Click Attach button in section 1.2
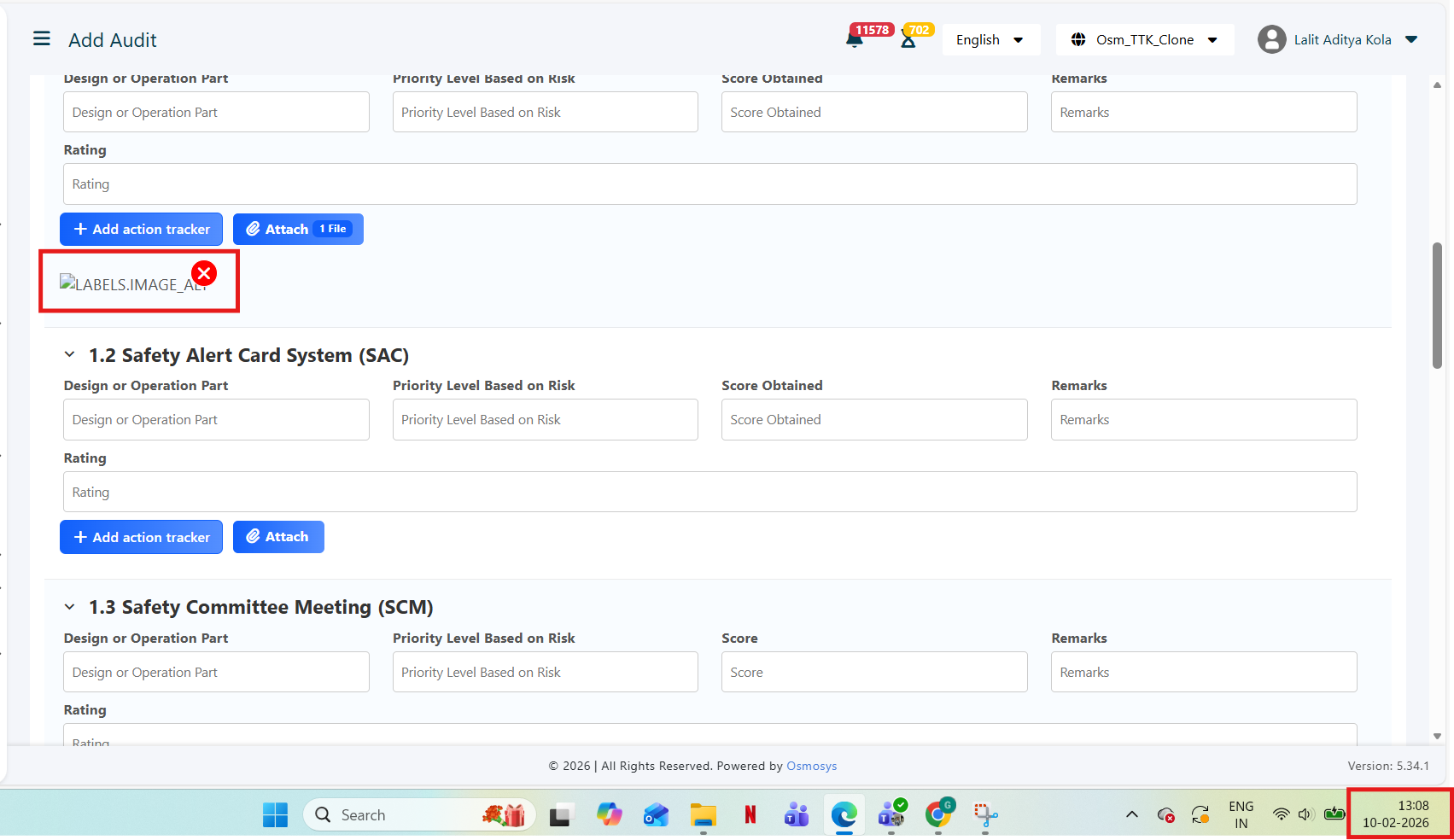 [278, 537]
